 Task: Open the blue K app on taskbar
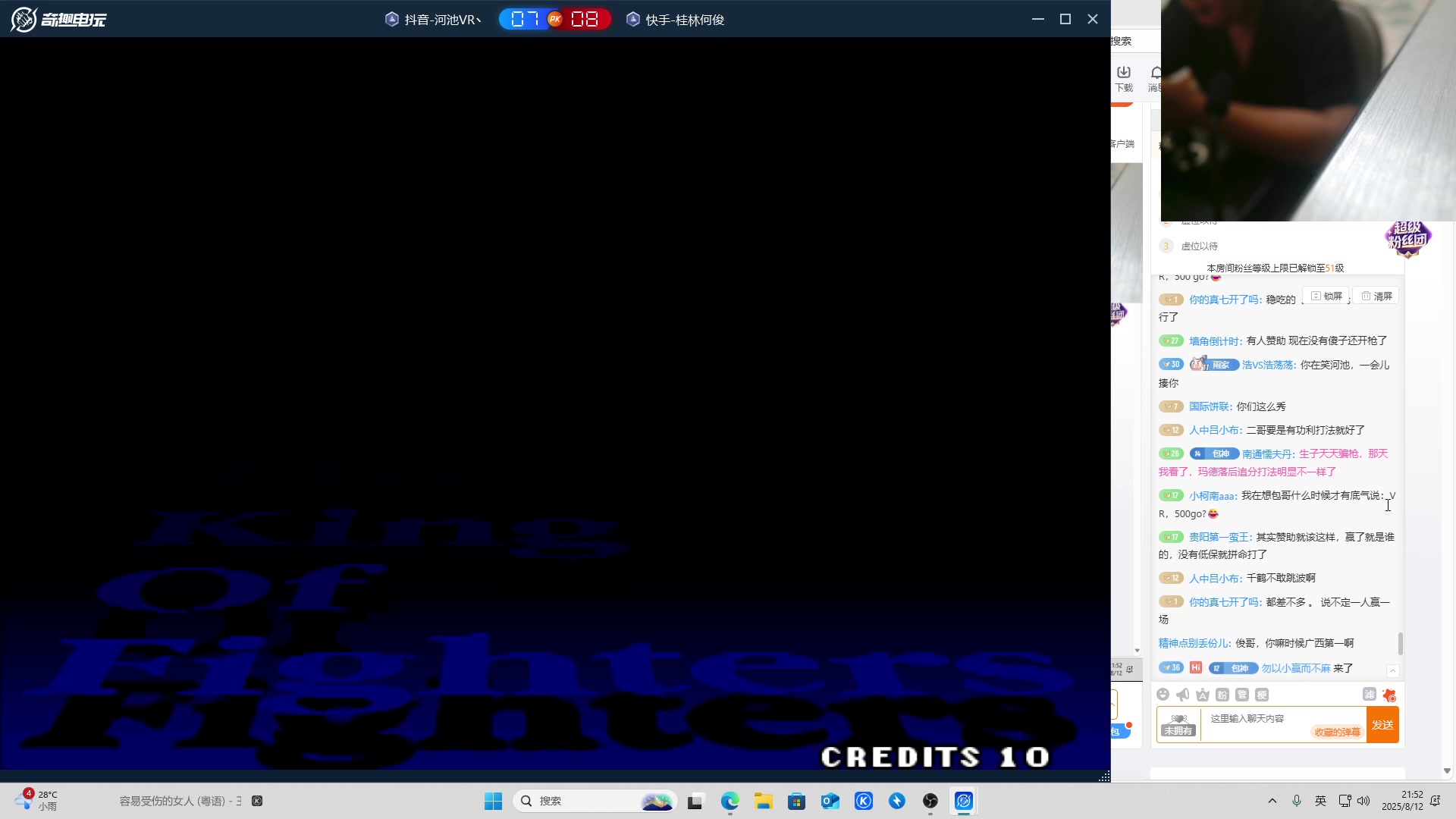tap(864, 801)
